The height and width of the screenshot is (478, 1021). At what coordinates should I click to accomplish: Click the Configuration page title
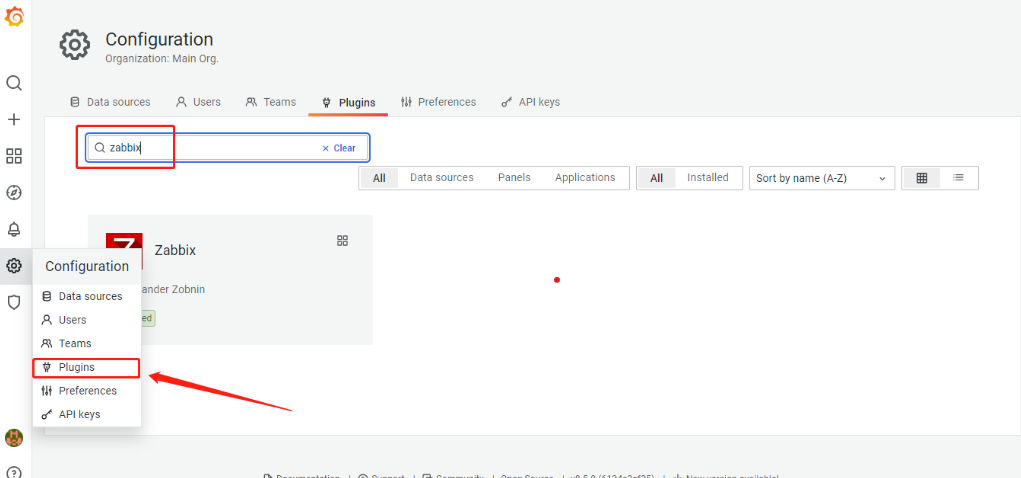click(x=159, y=39)
